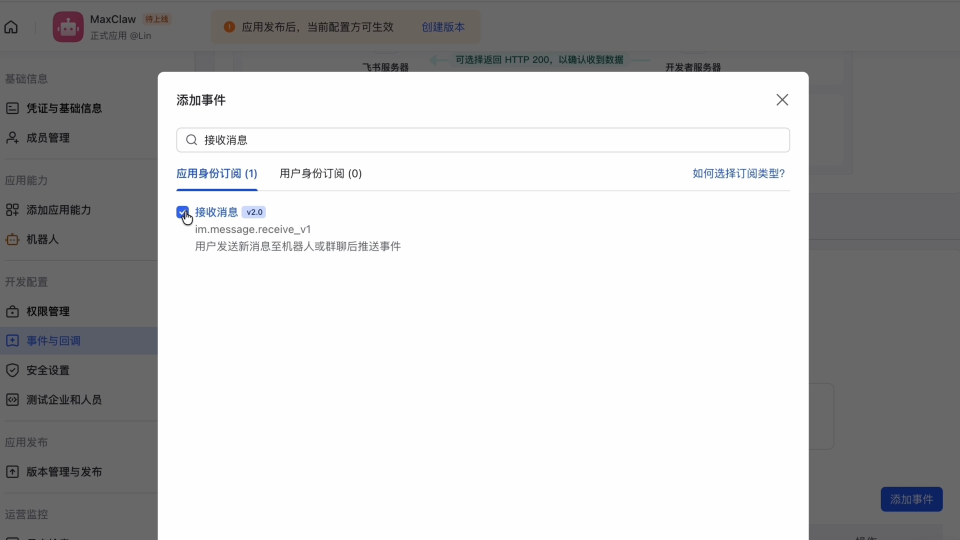Click the 应用发布 section heading
960x540 pixels.
tap(26, 443)
